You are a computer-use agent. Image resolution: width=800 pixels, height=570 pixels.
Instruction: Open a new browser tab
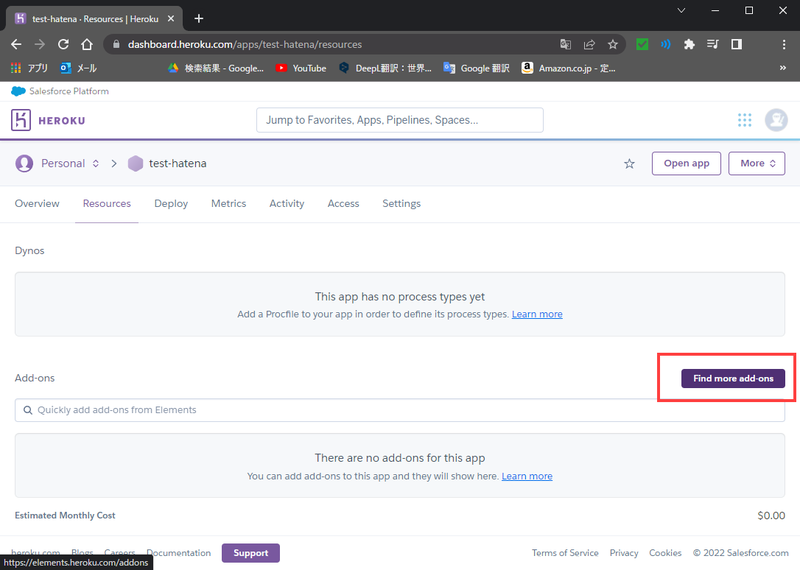pos(199,19)
